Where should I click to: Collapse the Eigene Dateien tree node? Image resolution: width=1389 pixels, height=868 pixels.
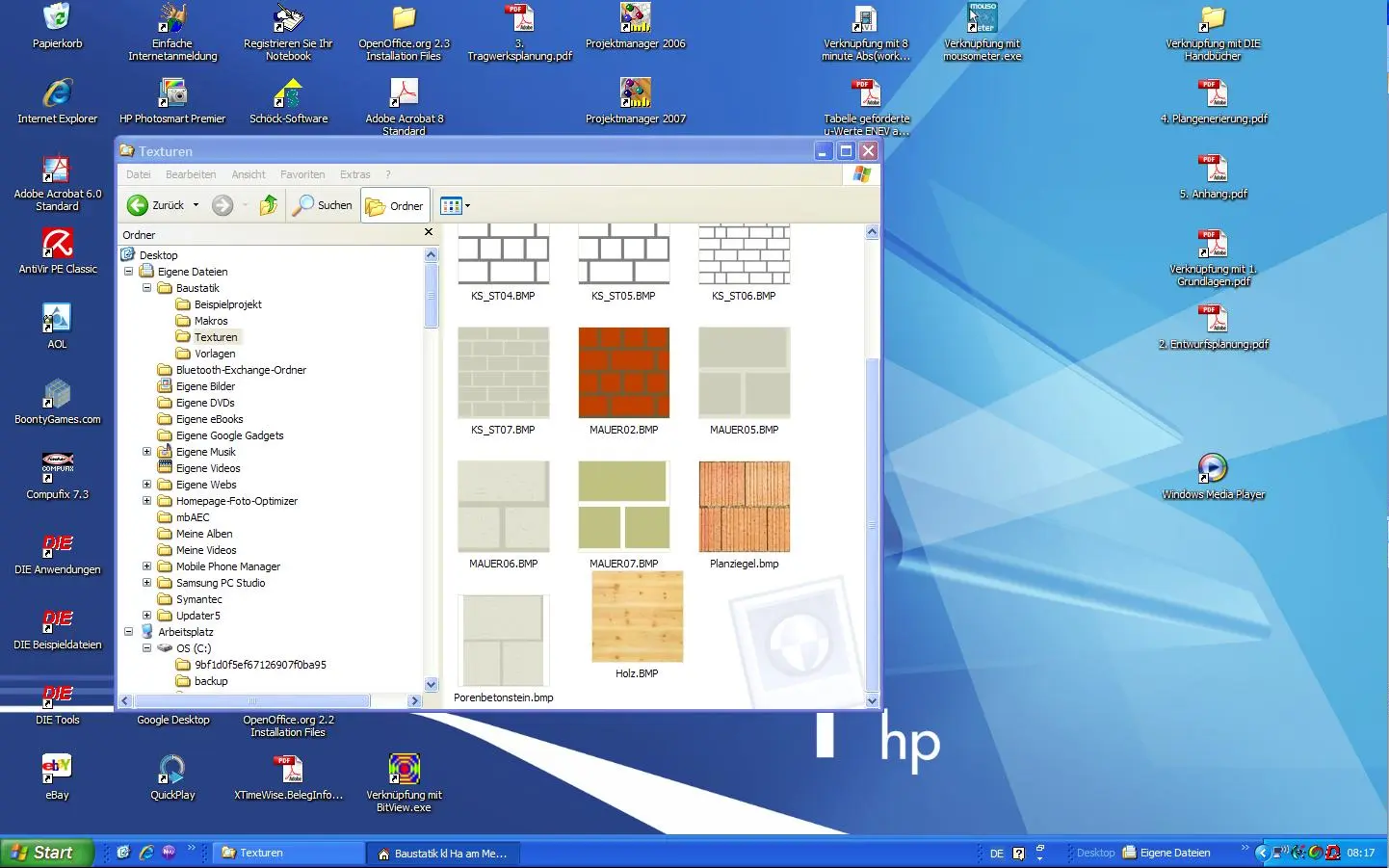[128, 272]
